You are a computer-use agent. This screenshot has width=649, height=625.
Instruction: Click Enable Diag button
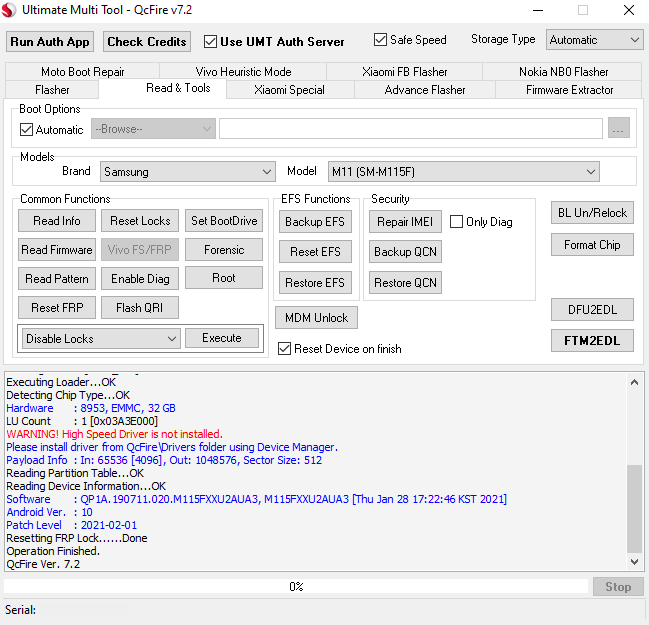click(140, 279)
